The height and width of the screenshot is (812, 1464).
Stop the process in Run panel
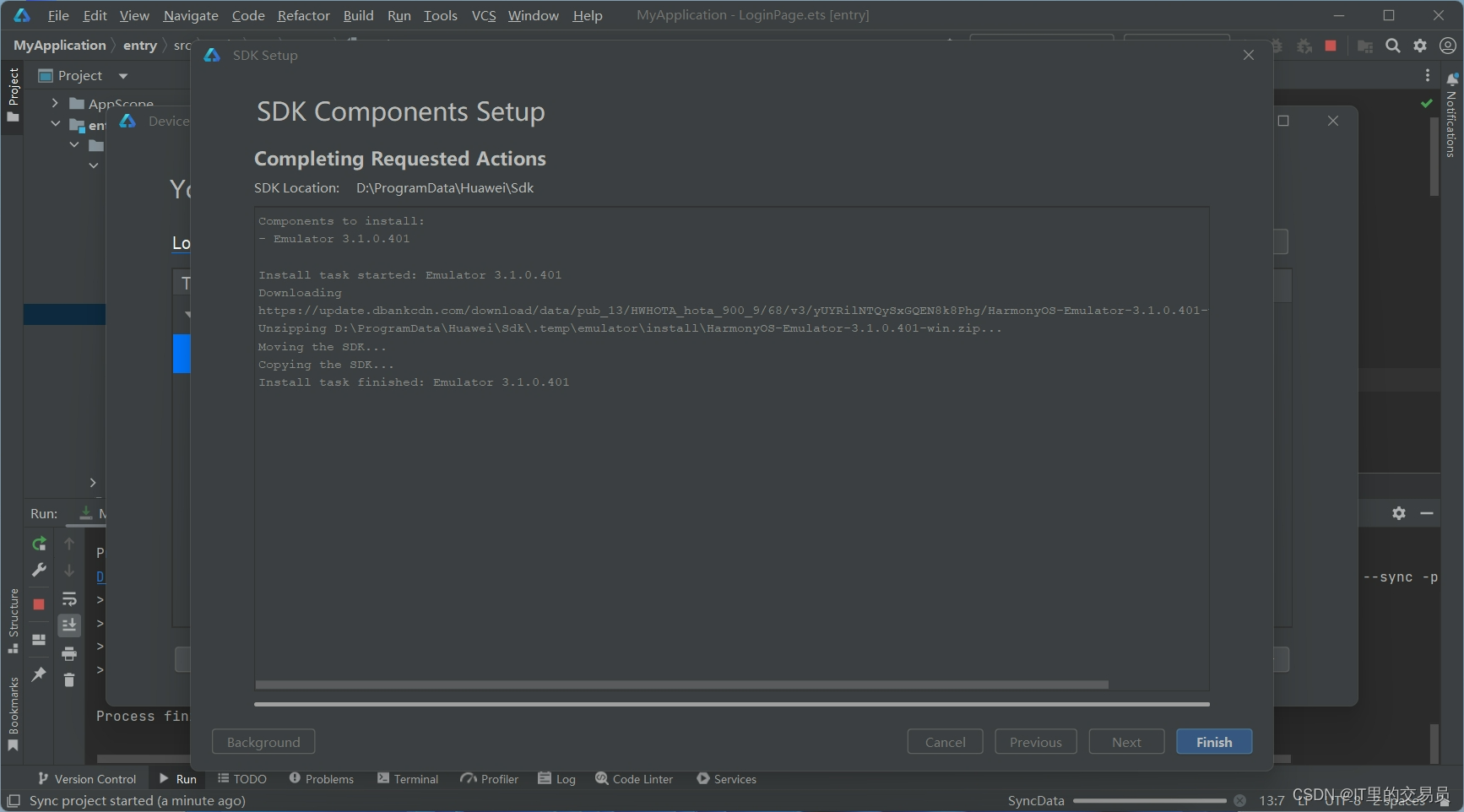click(39, 604)
